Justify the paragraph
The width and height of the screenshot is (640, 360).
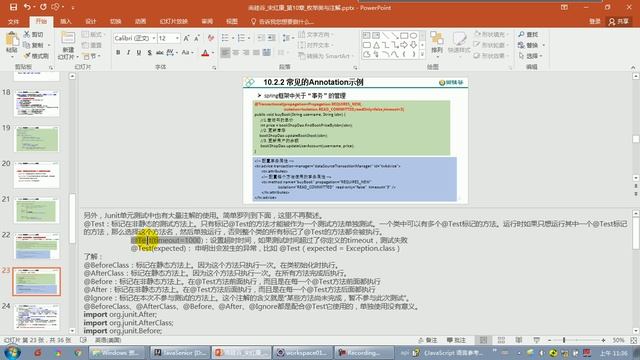256,53
